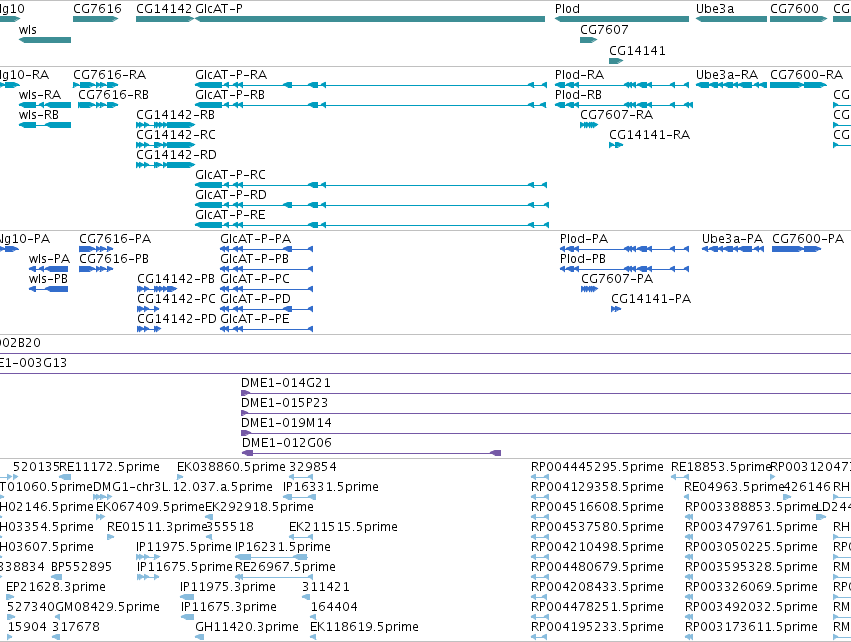Click EST EP21628.3prime

(x=10, y=597)
